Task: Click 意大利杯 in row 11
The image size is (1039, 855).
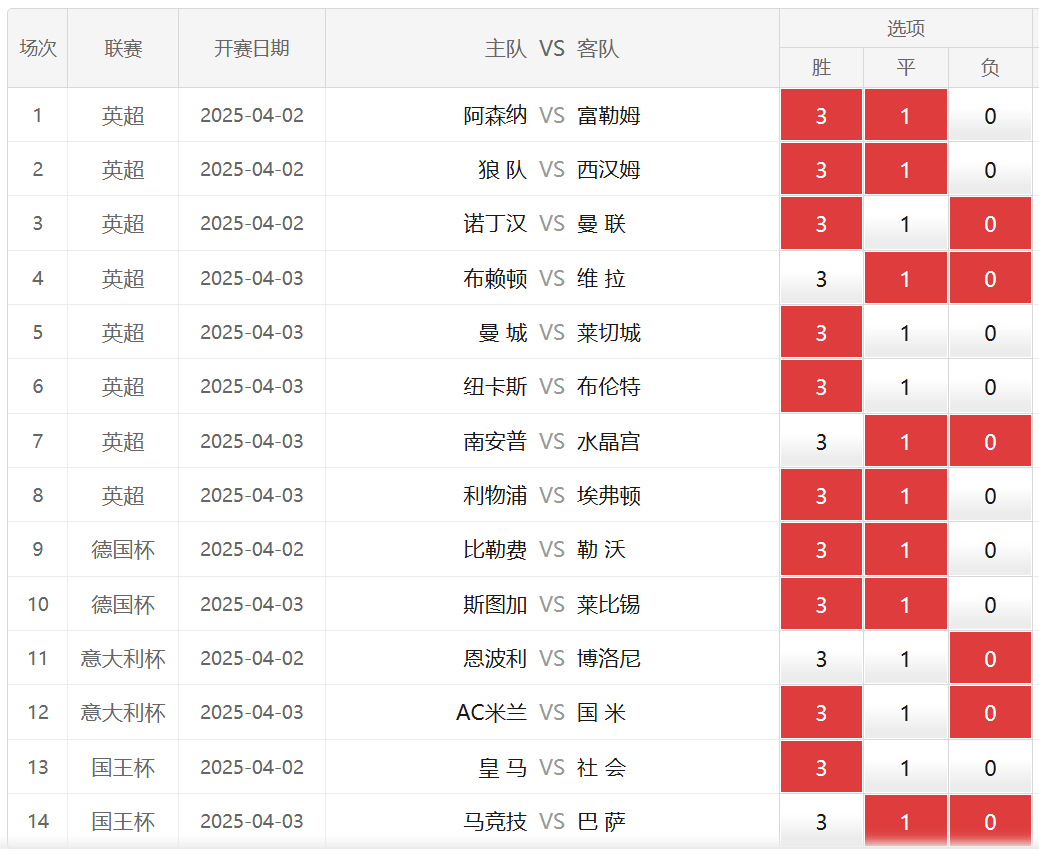Action: [x=123, y=659]
